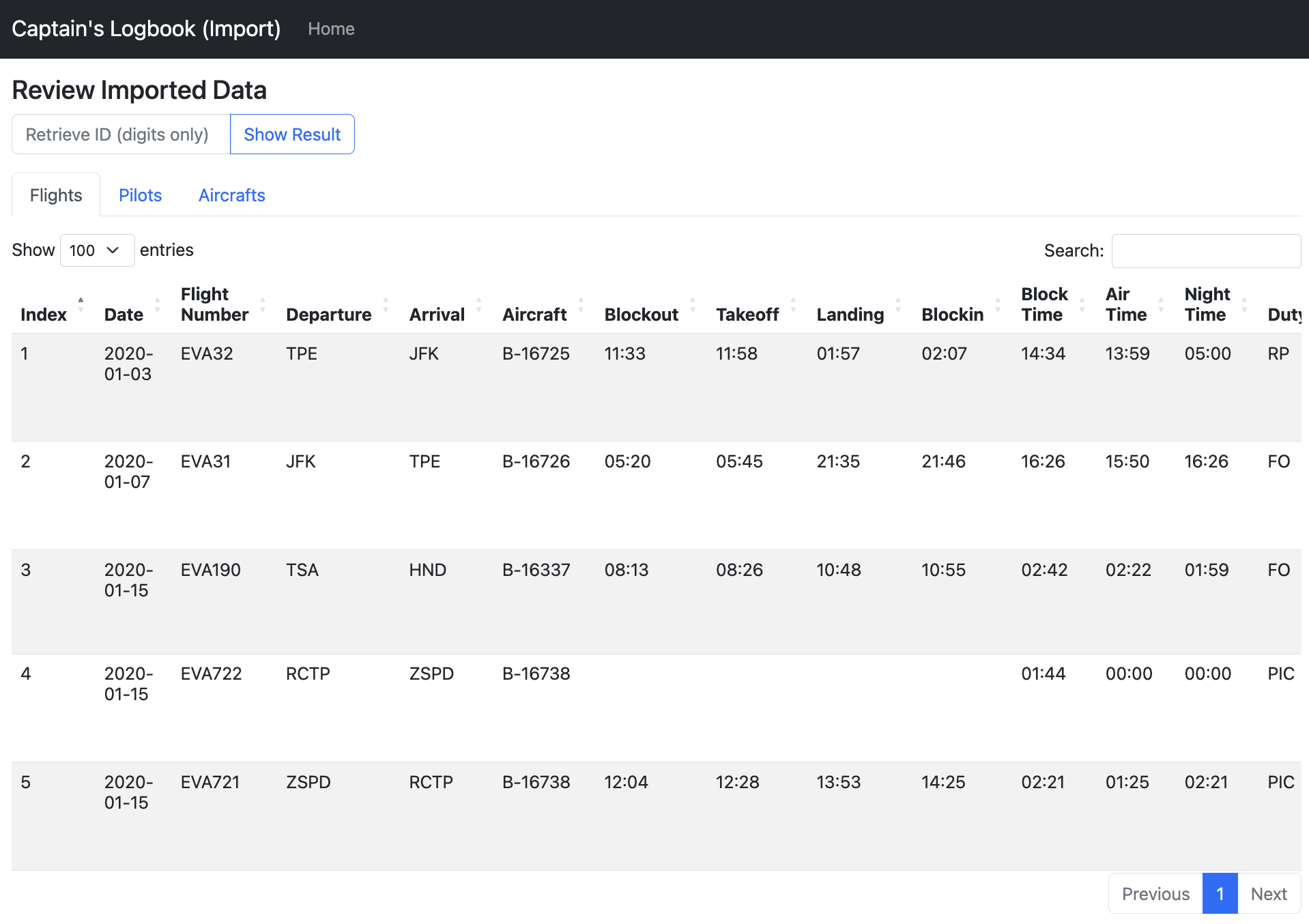The width and height of the screenshot is (1309, 924).
Task: Click the Next pagination button
Action: tap(1268, 894)
